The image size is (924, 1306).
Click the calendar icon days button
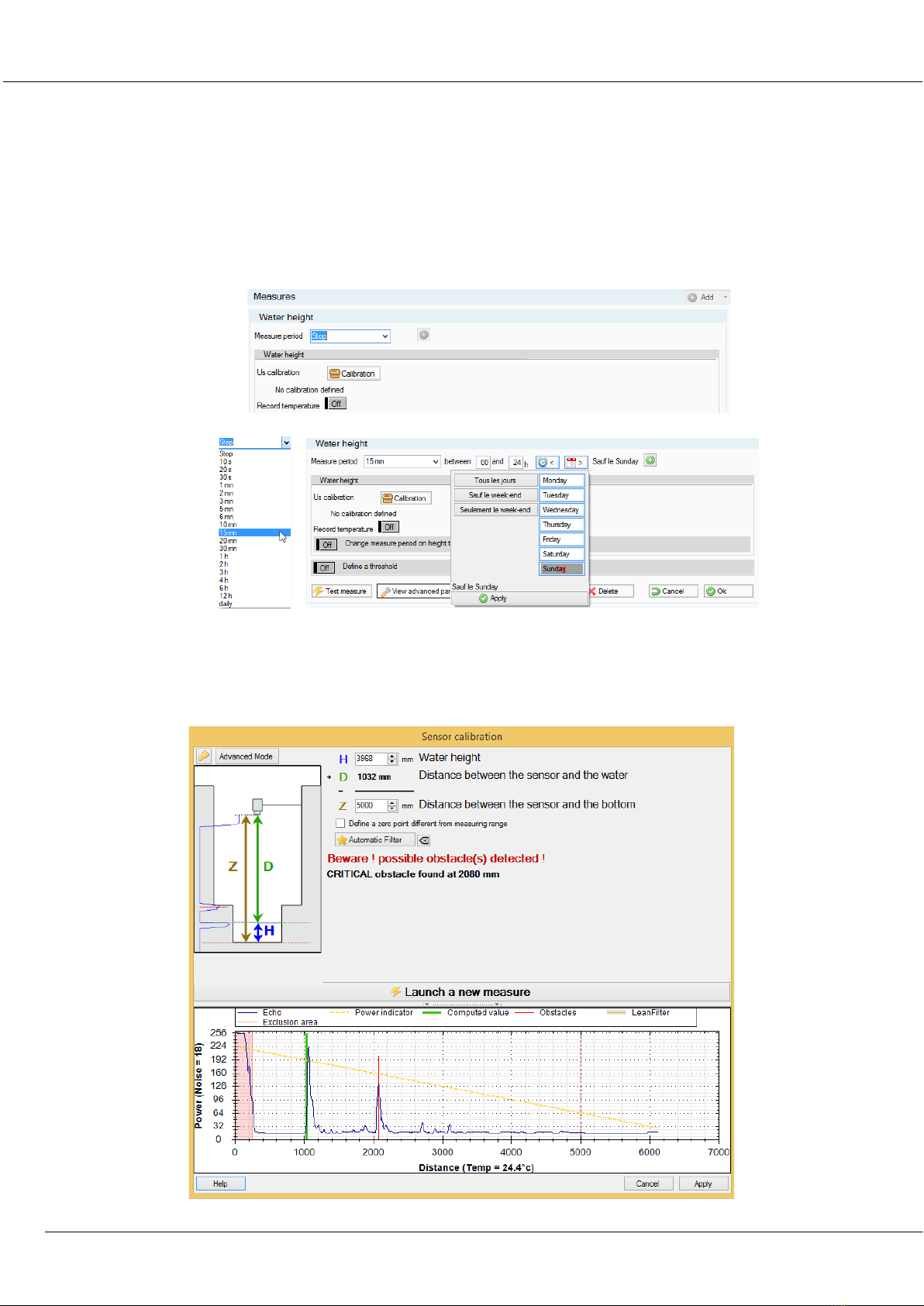tap(575, 462)
